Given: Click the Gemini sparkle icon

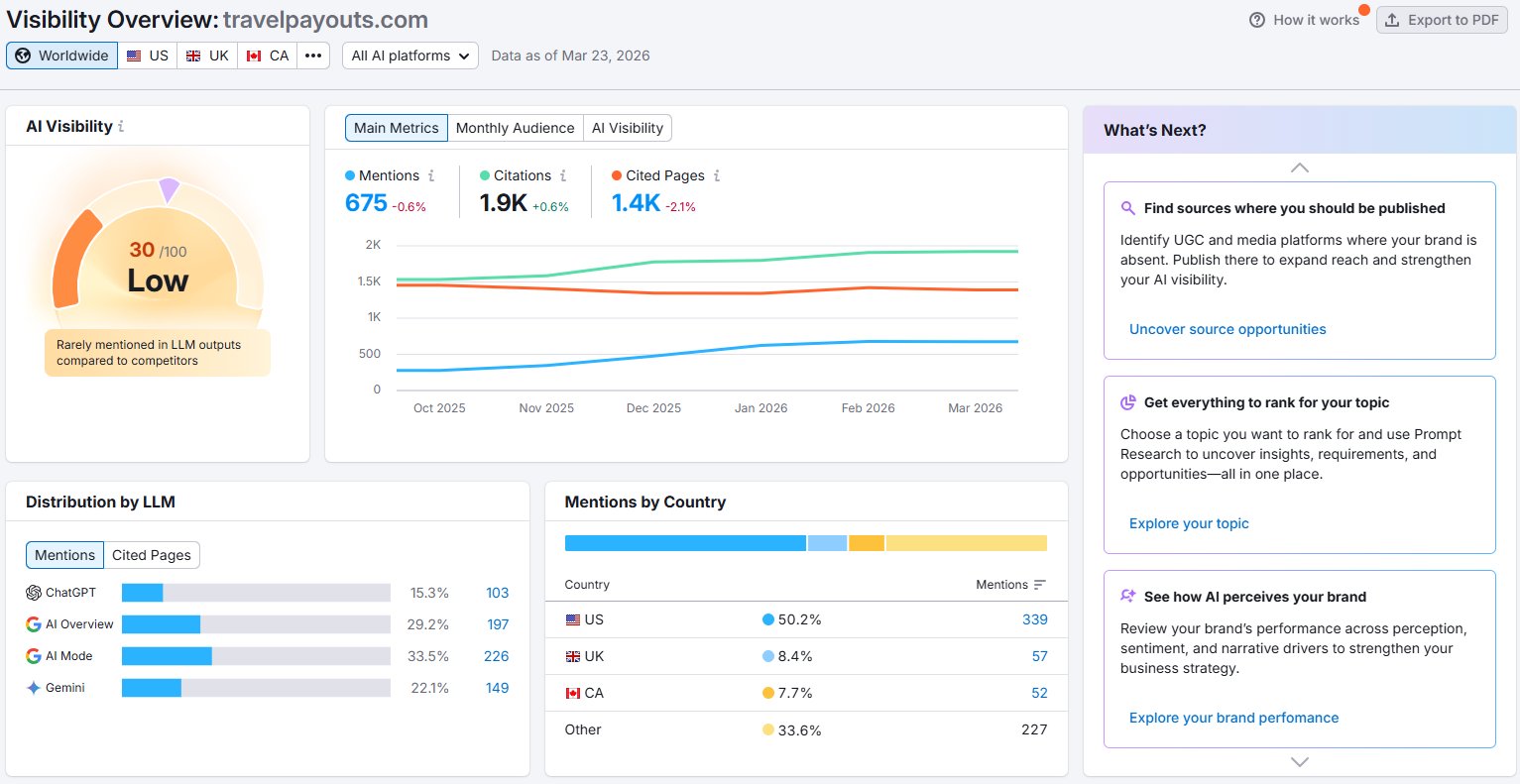Looking at the screenshot, I should pyautogui.click(x=34, y=688).
